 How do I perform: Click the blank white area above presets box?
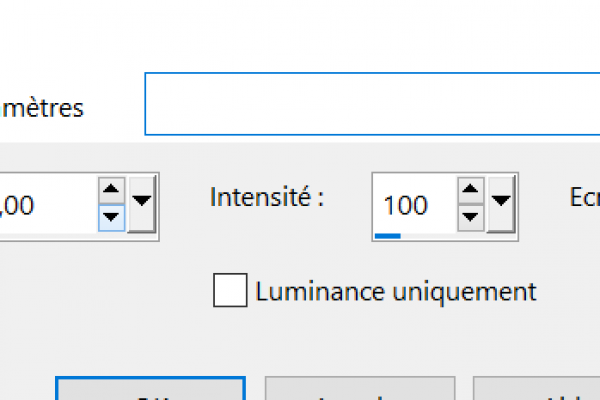click(x=300, y=34)
